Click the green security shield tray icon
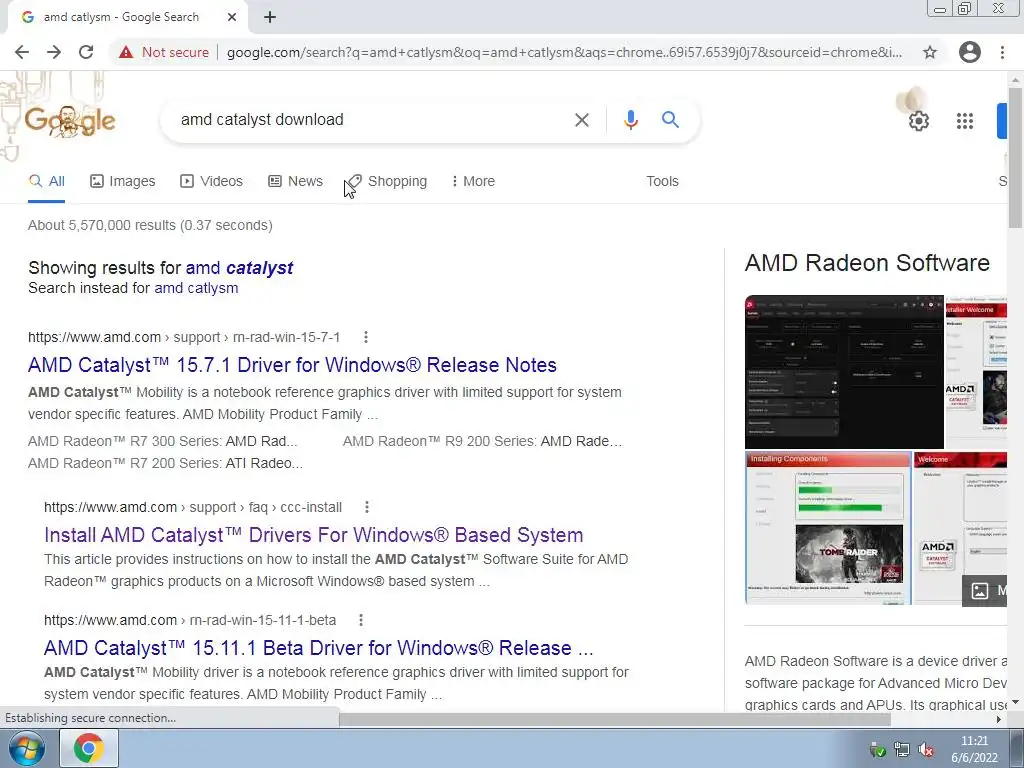The image size is (1024, 768). (878, 750)
